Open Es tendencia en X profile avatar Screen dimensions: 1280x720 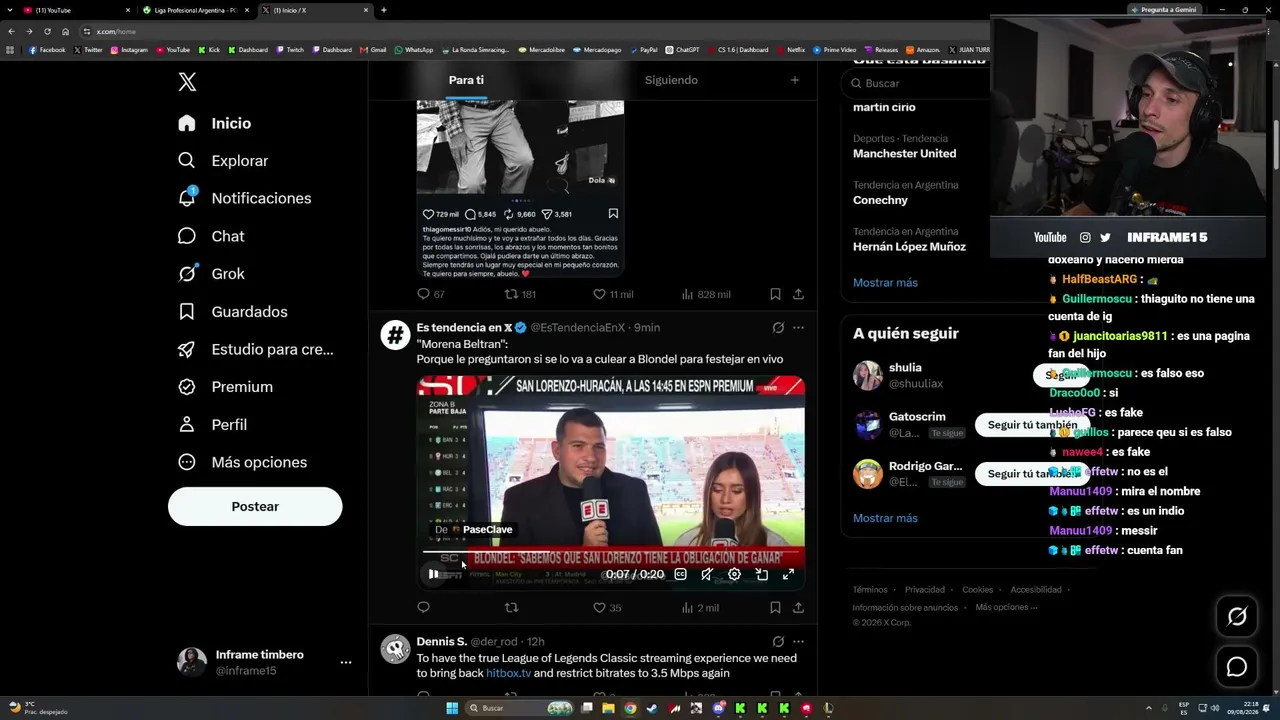(395, 335)
